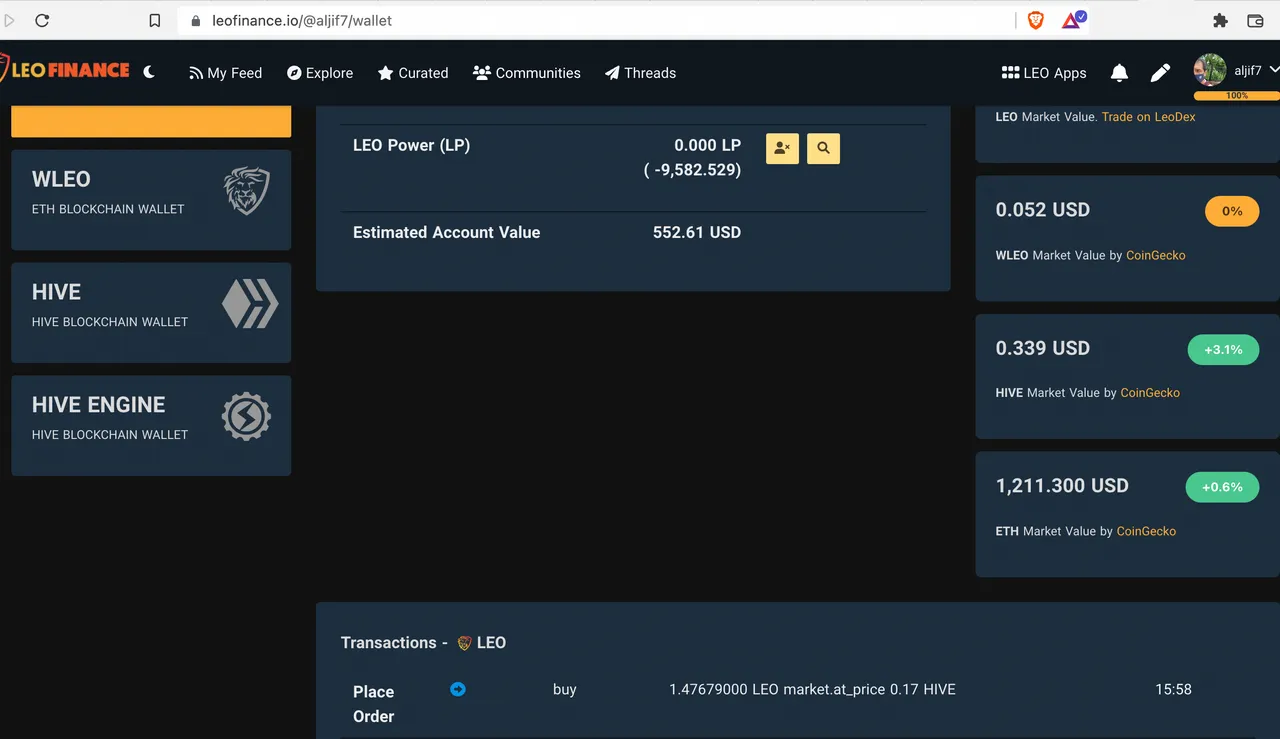This screenshot has width=1280, height=739.
Task: Toggle dark mode moon icon
Action: (149, 72)
